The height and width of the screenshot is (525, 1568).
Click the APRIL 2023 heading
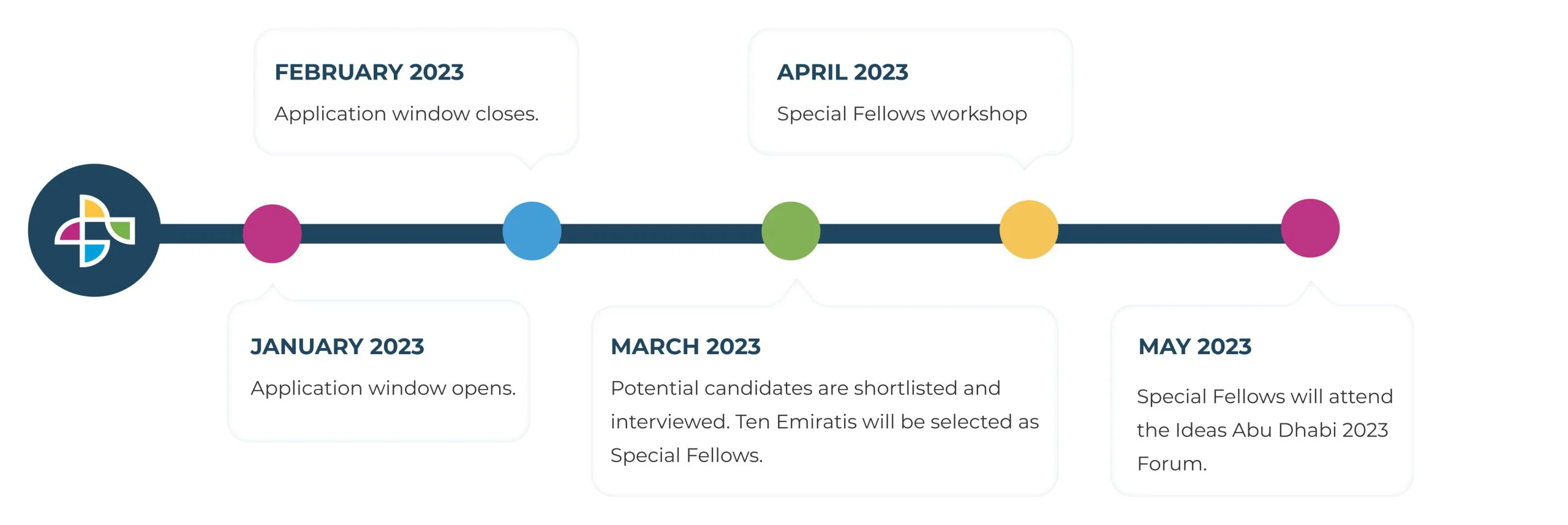842,72
